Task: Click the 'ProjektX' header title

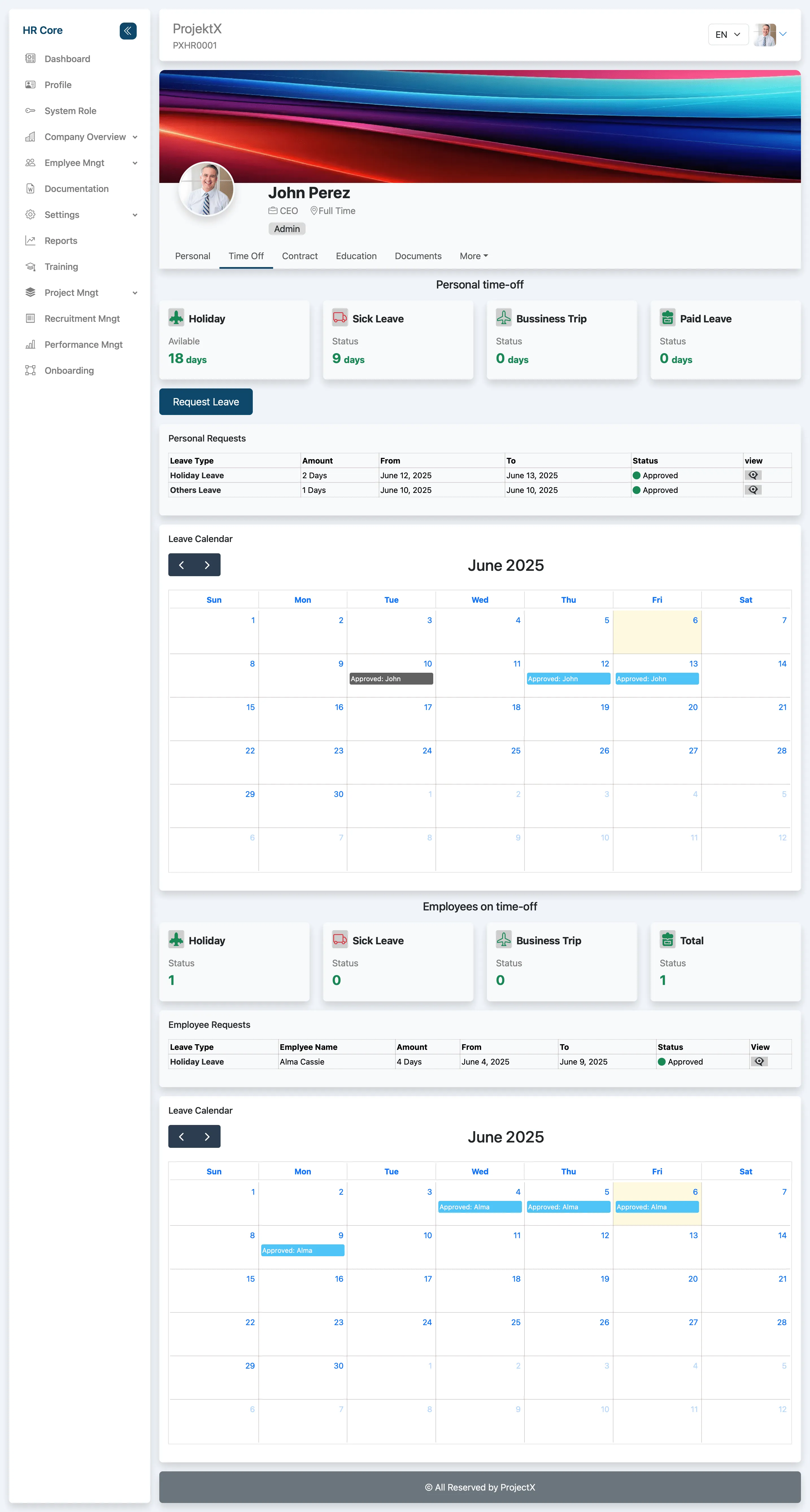Action: click(x=197, y=29)
